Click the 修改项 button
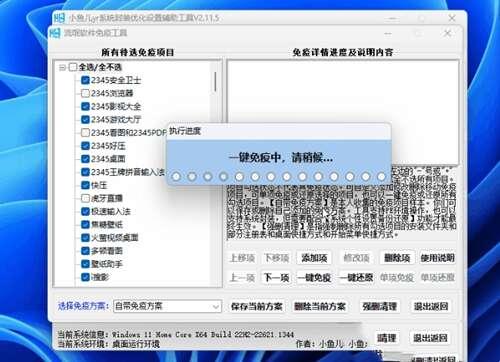The width and height of the screenshot is (500, 362). (356, 258)
